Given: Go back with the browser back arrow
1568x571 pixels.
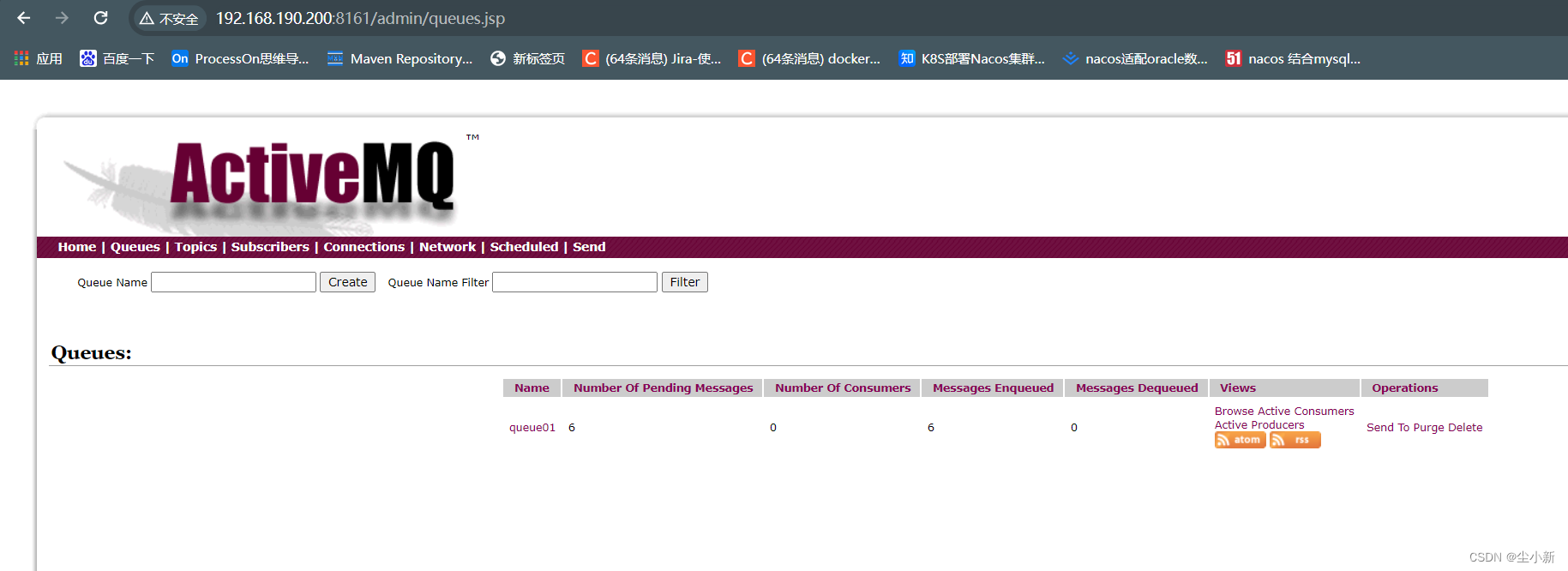Looking at the screenshot, I should (x=24, y=18).
